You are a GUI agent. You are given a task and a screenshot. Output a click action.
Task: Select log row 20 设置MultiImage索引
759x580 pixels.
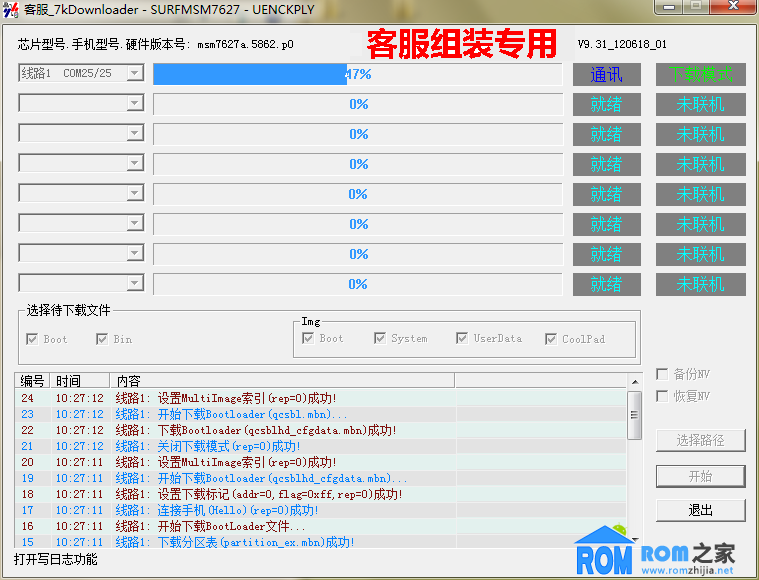click(x=320, y=462)
